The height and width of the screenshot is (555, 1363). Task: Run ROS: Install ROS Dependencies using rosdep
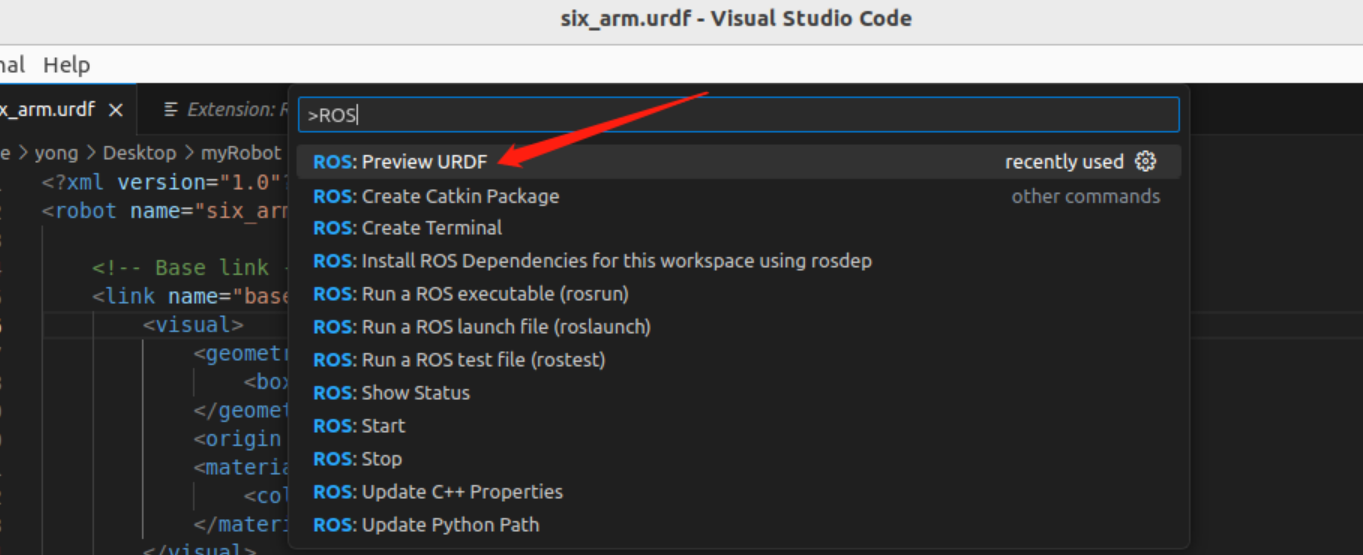pos(738,261)
